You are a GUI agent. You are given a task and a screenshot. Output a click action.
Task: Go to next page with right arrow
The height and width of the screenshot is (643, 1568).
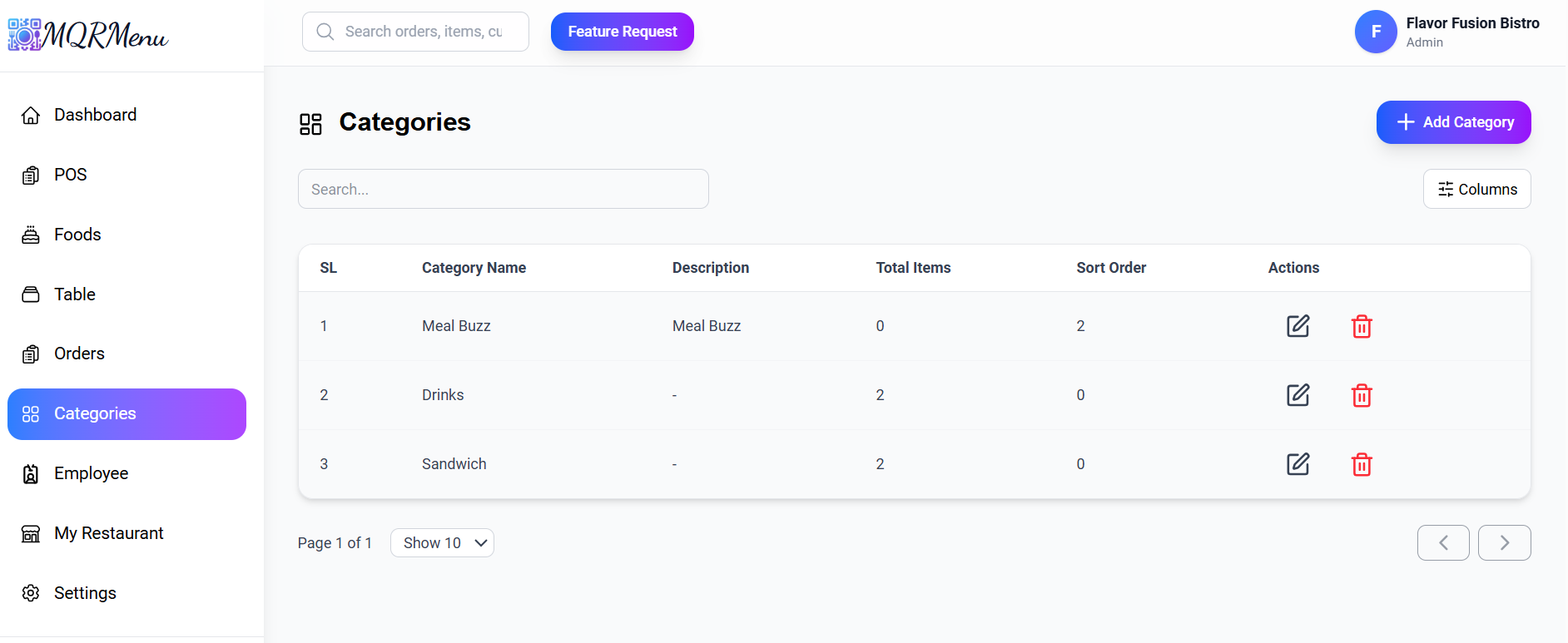1504,543
